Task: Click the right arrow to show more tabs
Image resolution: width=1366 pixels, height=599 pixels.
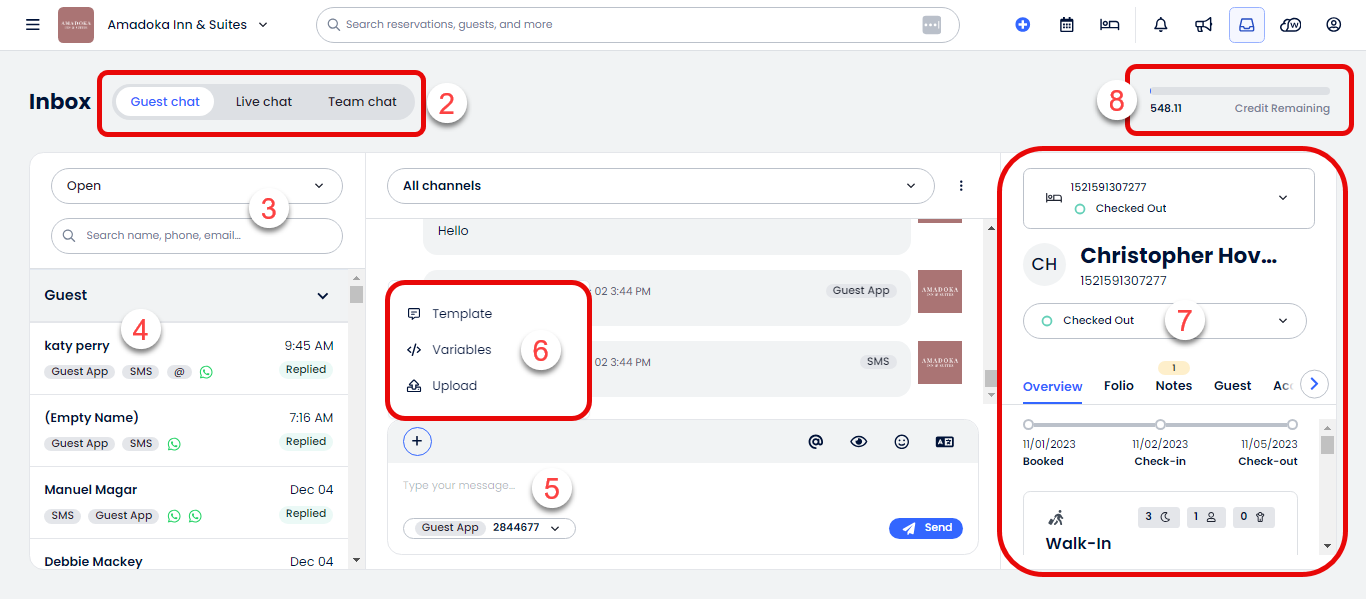Action: click(1314, 383)
